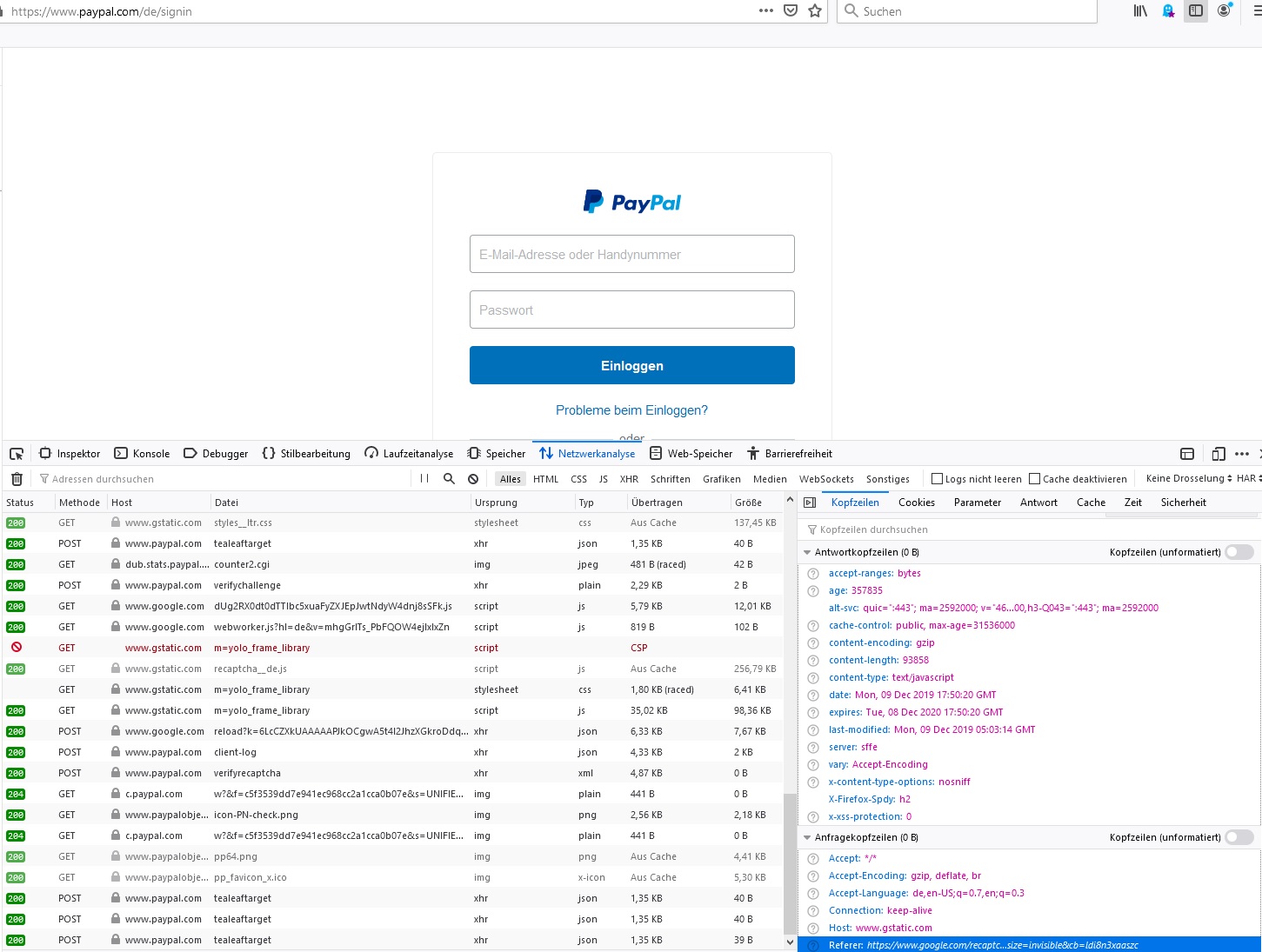1262x952 pixels.
Task: Pause network traffic recording
Action: (x=424, y=478)
